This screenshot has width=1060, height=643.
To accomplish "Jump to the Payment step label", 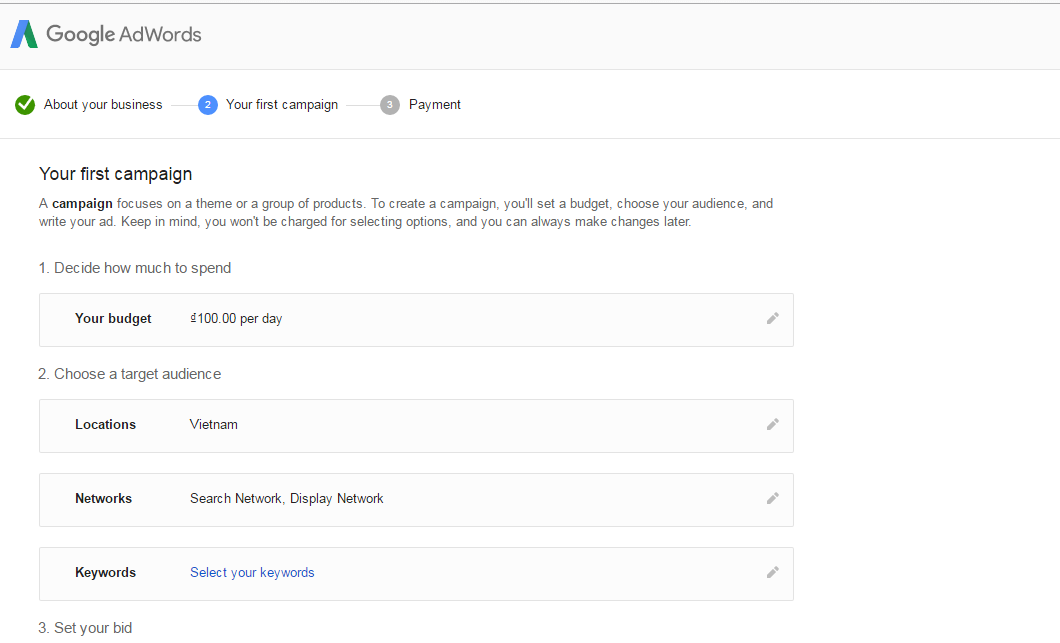I will point(435,105).
